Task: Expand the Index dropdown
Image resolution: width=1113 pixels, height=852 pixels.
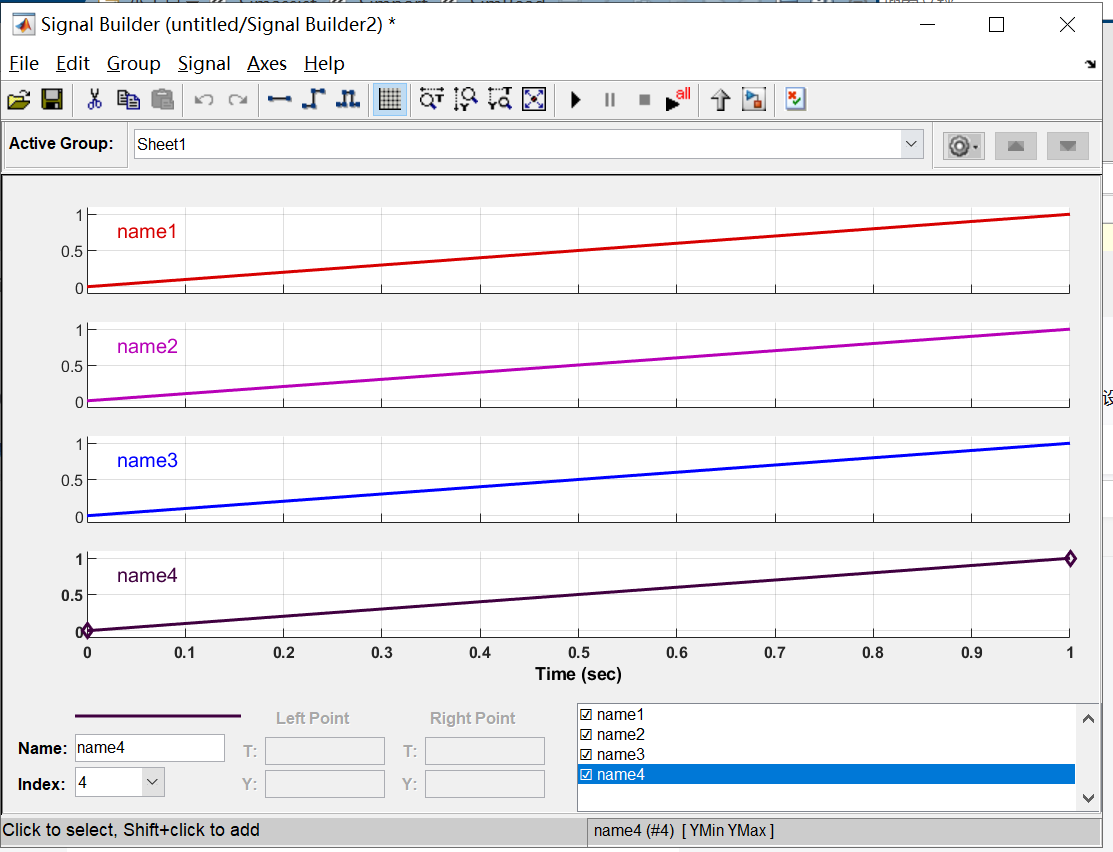Action: click(152, 782)
